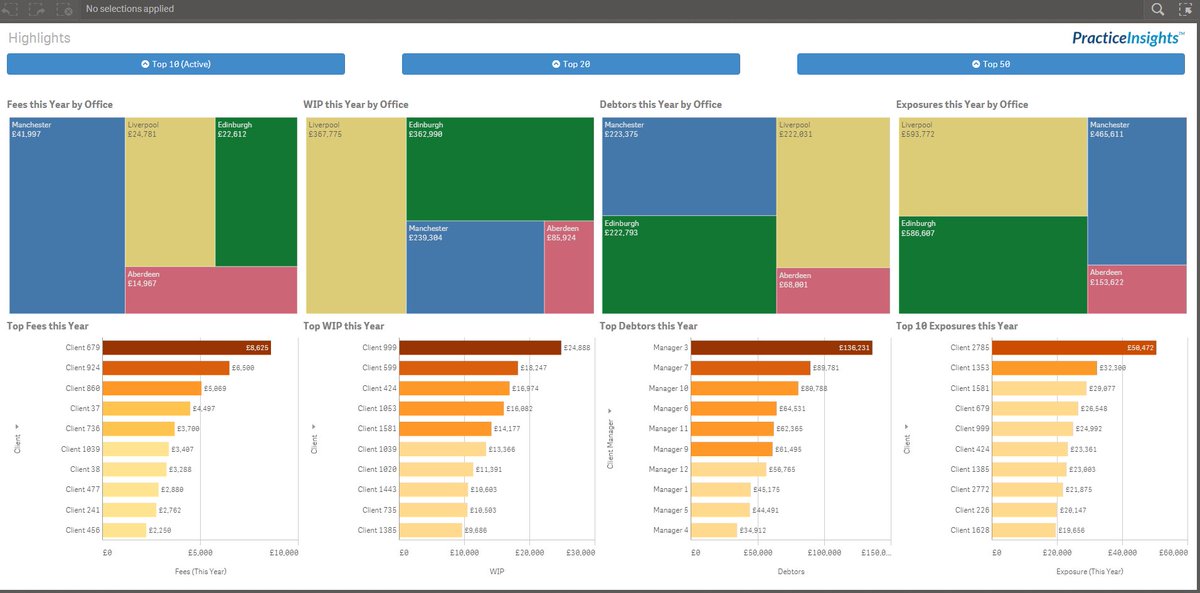Click the 'Exposure (This Year)' axis title
This screenshot has width=1200, height=593.
point(1089,571)
